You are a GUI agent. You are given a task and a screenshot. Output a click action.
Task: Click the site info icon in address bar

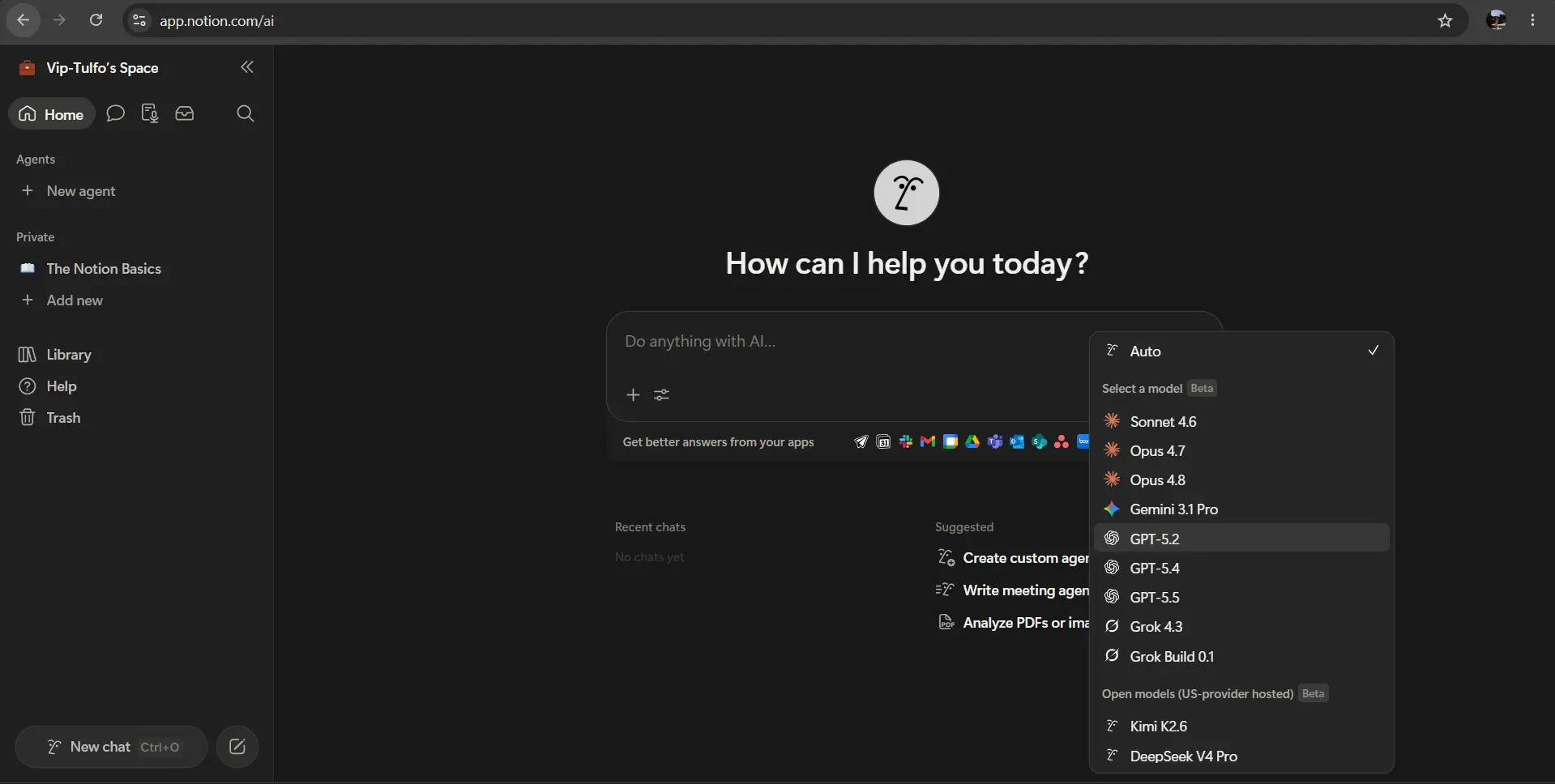click(x=139, y=20)
